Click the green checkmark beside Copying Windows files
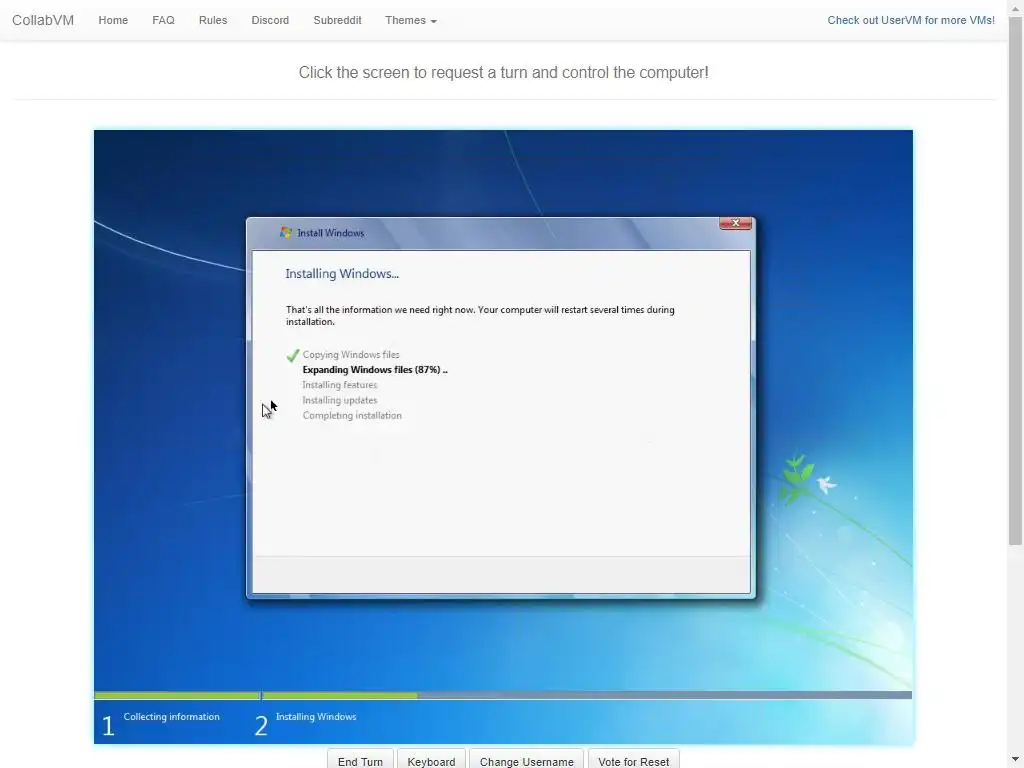Image resolution: width=1024 pixels, height=768 pixels. tap(293, 355)
